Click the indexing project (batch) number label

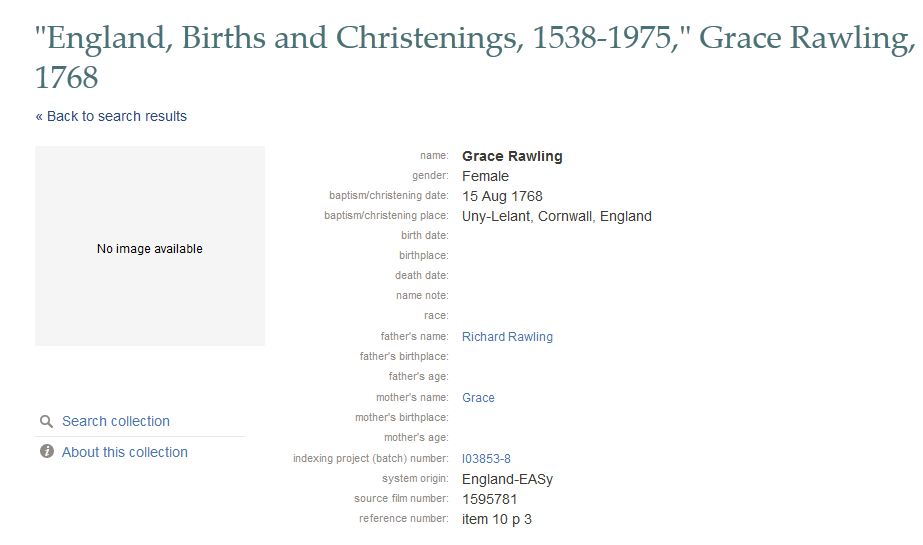click(371, 458)
